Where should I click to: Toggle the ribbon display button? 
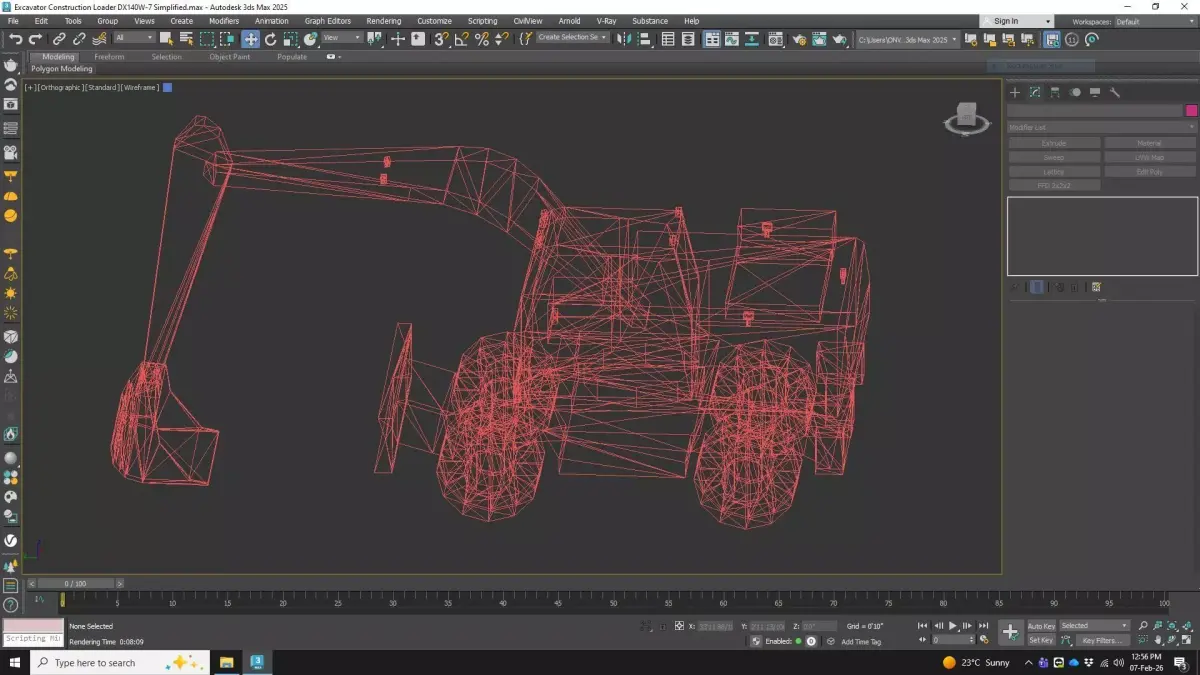click(x=711, y=39)
